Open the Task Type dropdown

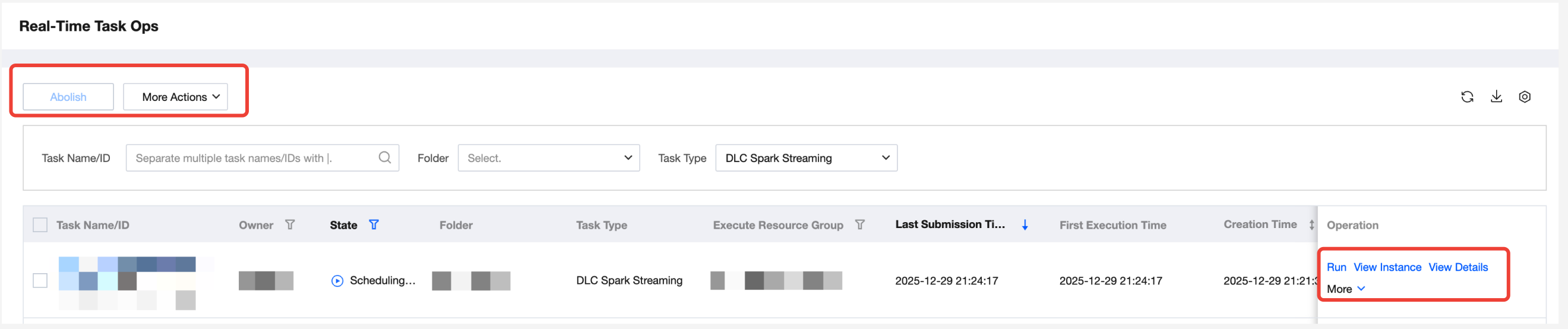(806, 158)
